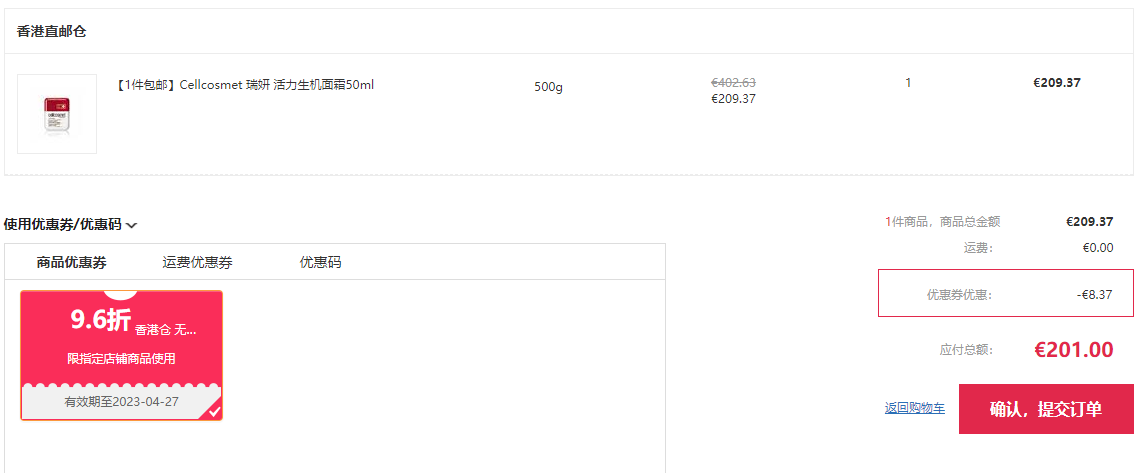Click the checkmark corner on the selected coupon
The image size is (1147, 473).
point(214,411)
